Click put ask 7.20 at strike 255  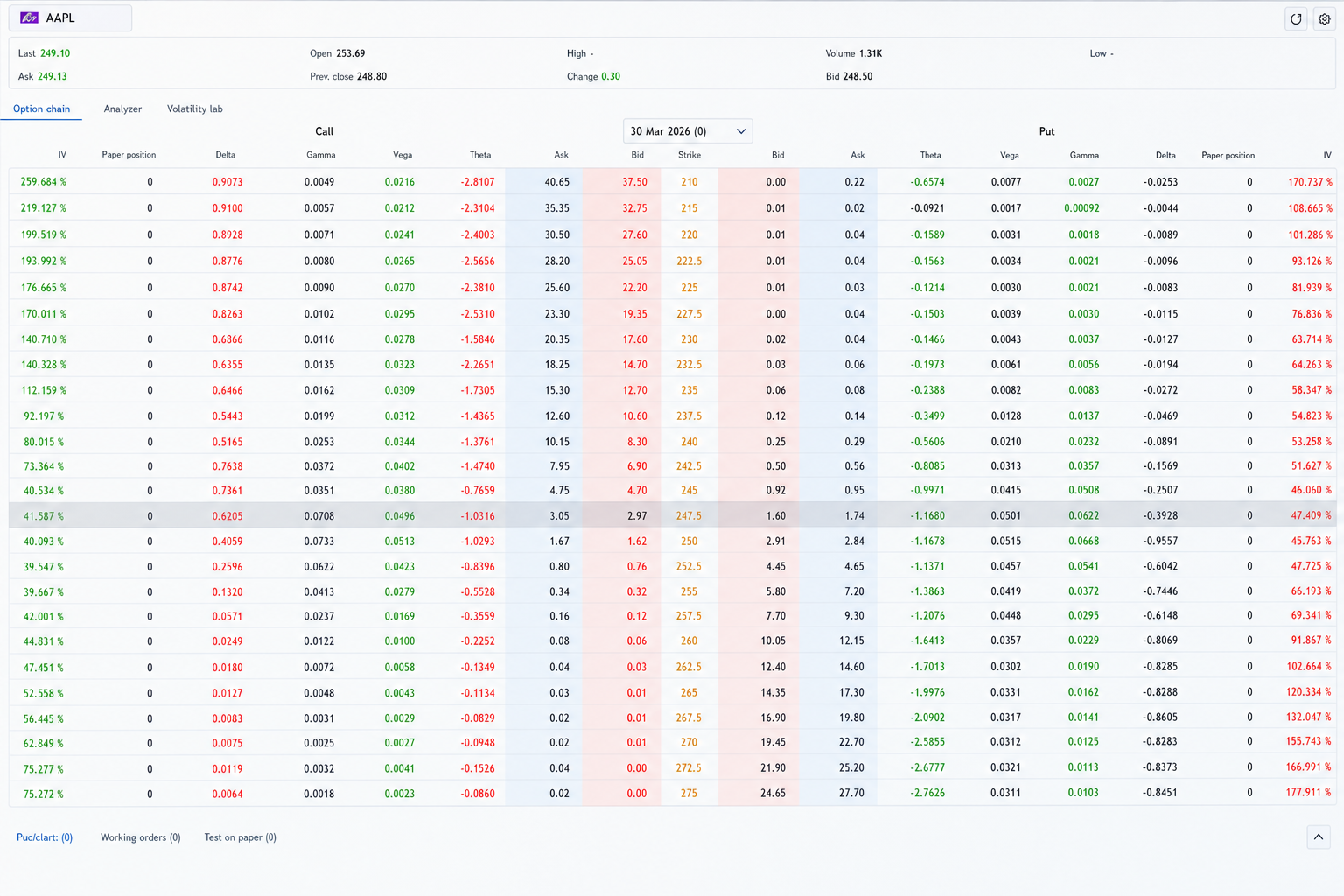pos(855,592)
